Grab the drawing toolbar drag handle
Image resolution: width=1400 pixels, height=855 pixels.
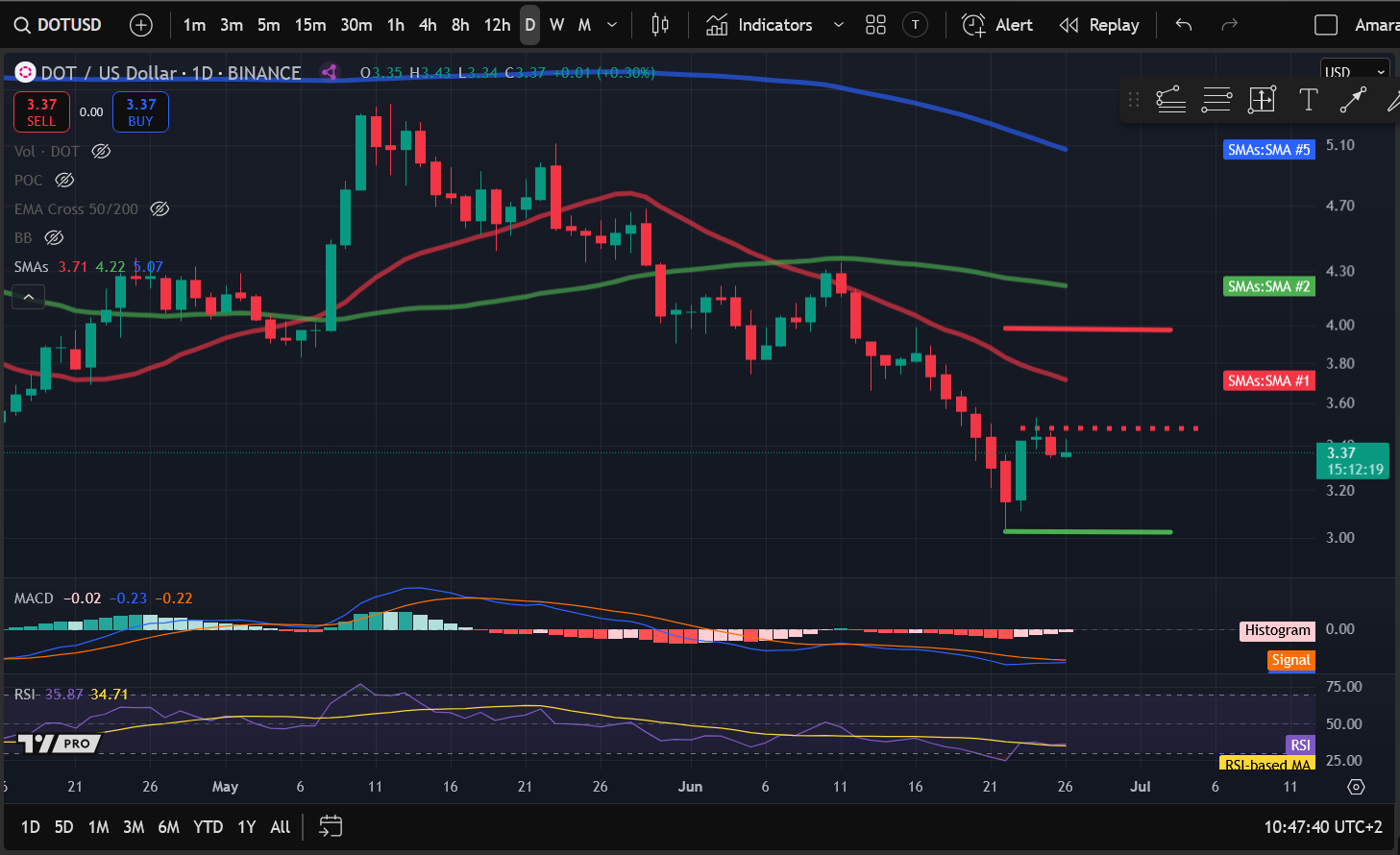(1134, 100)
